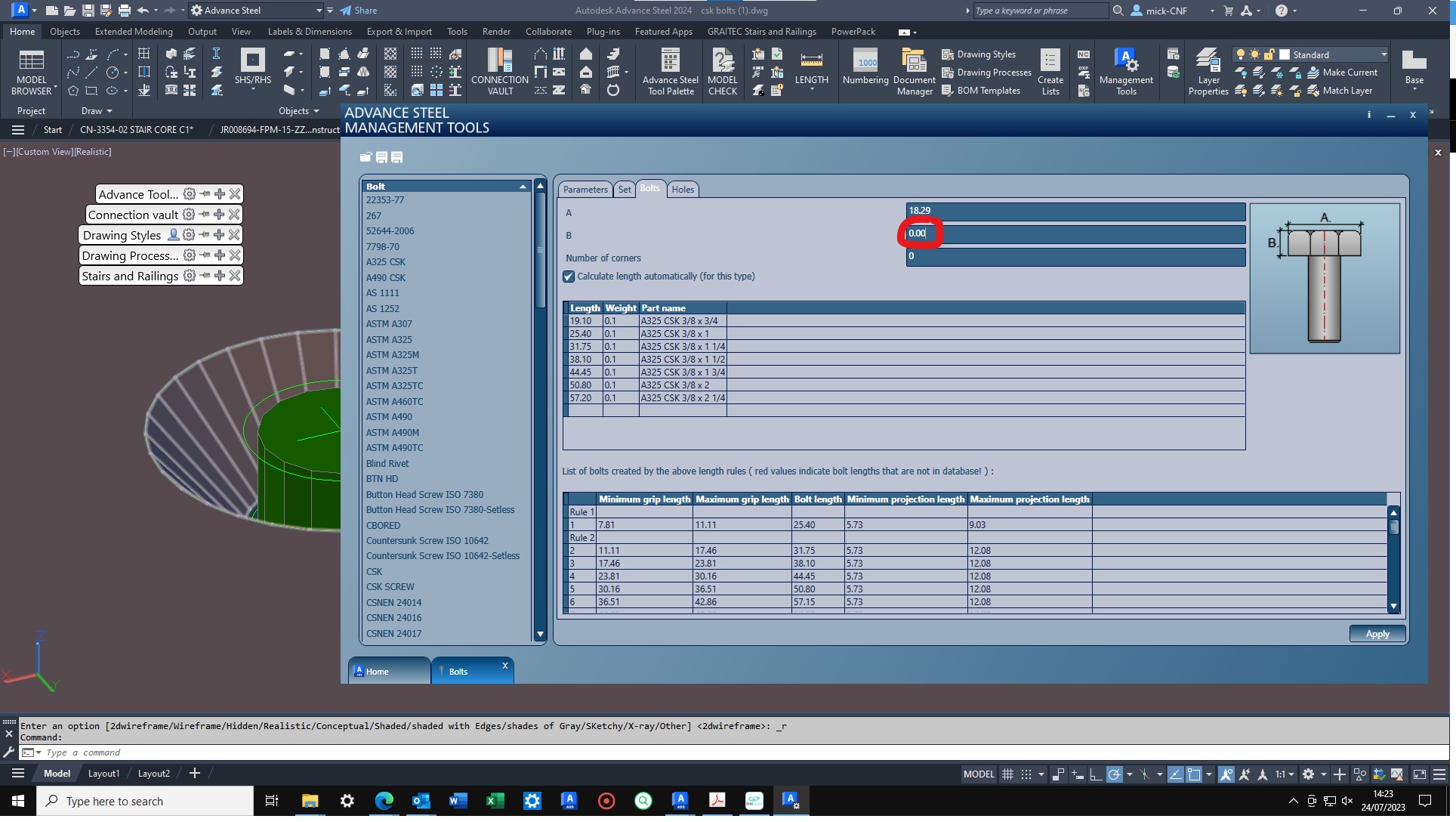The height and width of the screenshot is (822, 1456).
Task: Switch to the Holes tab
Action: pos(683,190)
